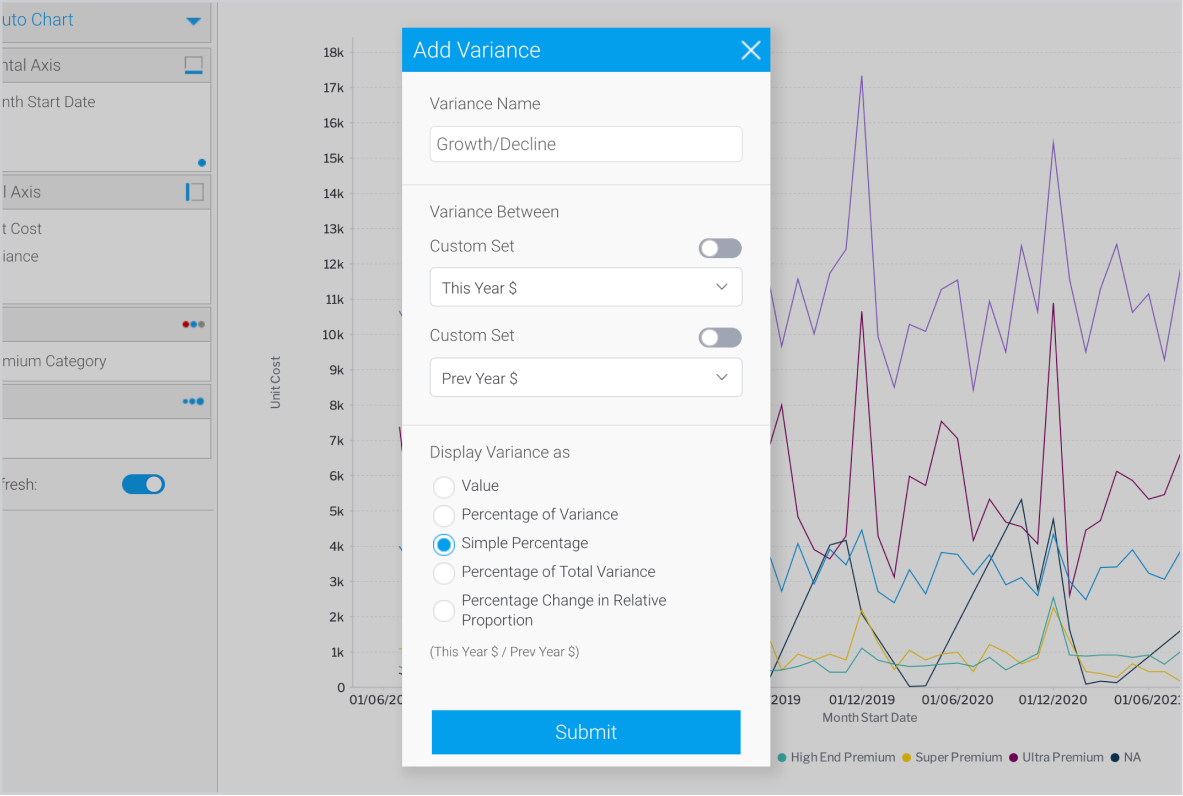Toggle the auto refresh switch
The height and width of the screenshot is (796, 1183).
click(143, 484)
